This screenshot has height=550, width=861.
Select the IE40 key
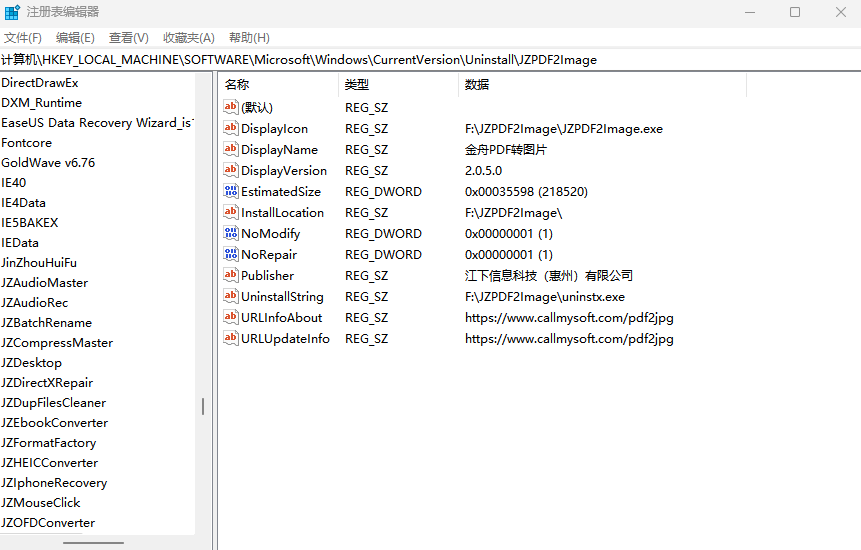point(14,183)
